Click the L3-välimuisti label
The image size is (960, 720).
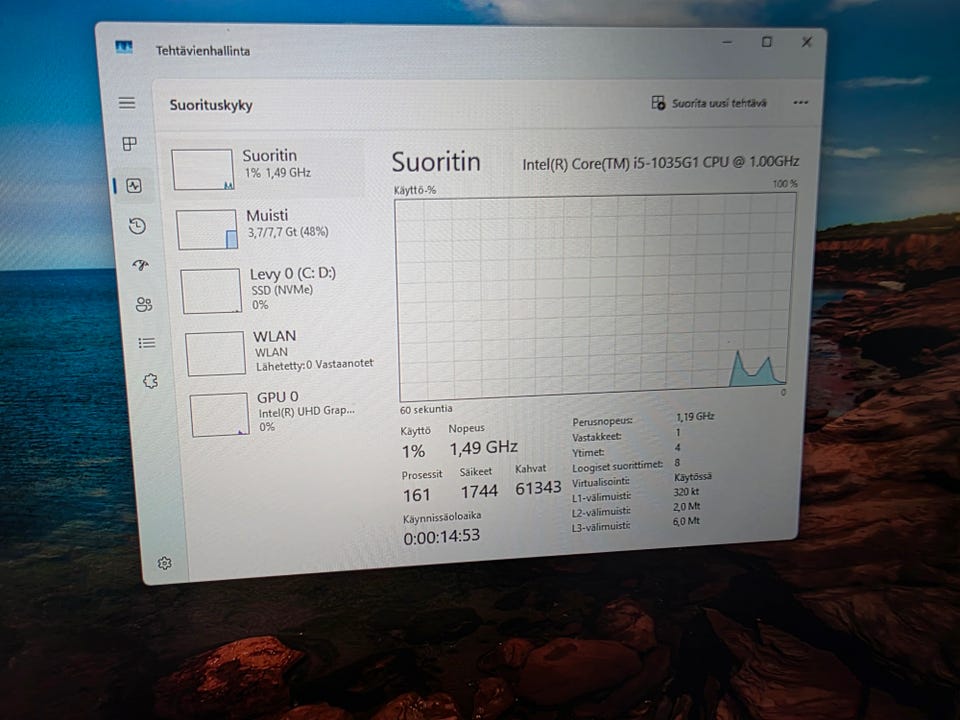pos(601,526)
